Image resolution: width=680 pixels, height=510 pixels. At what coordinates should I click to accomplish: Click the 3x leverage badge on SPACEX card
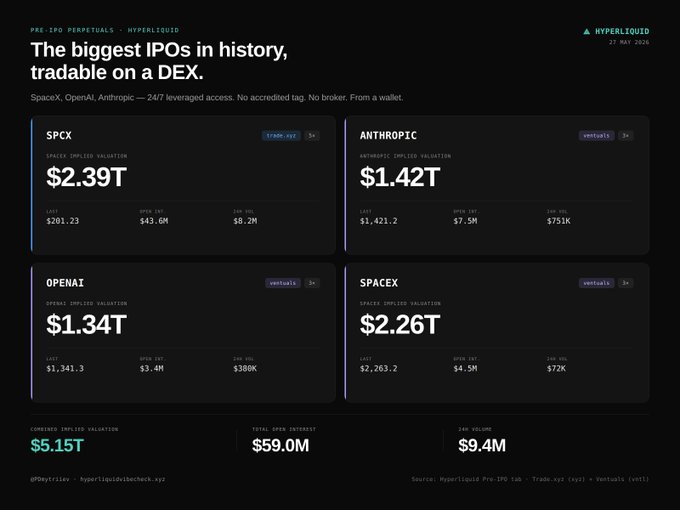click(x=625, y=283)
